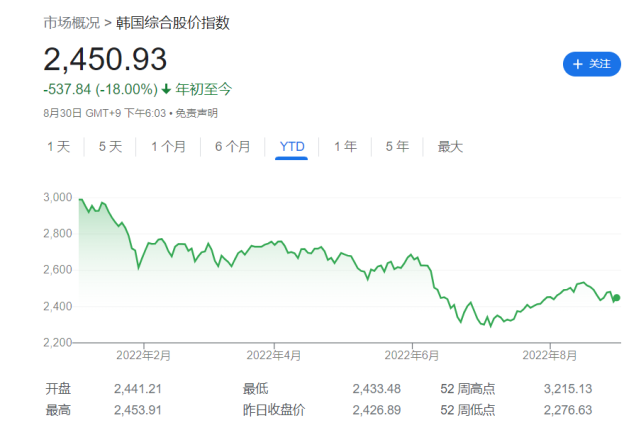The height and width of the screenshot is (430, 641).
Task: Select the 最大 time range tab
Action: pos(450,147)
